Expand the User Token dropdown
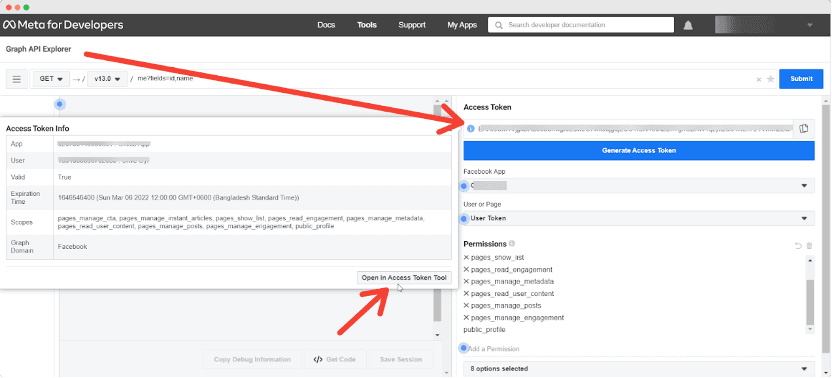Image resolution: width=832 pixels, height=378 pixels. 639,218
